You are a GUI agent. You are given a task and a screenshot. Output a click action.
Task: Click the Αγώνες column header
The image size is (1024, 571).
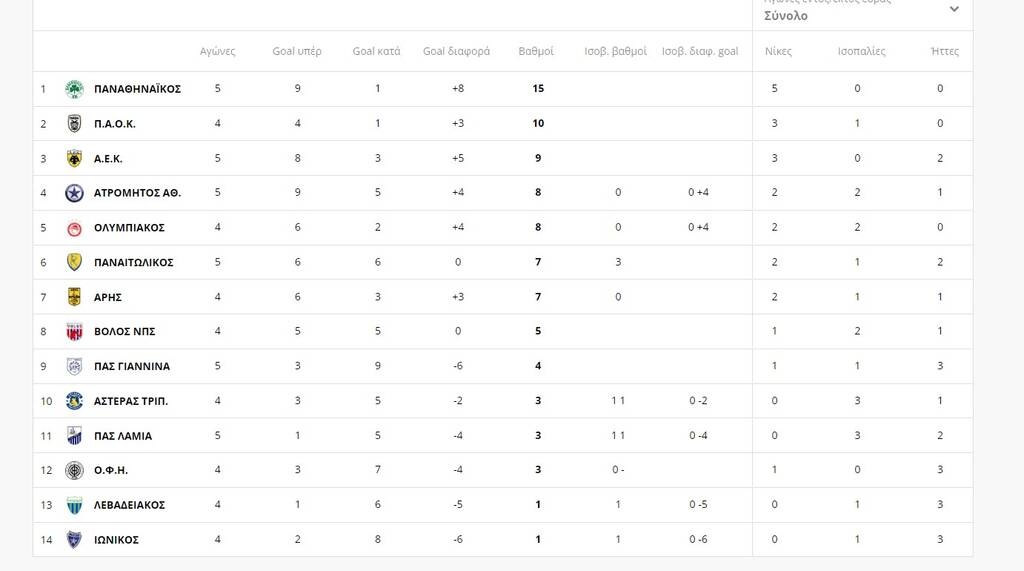click(217, 51)
